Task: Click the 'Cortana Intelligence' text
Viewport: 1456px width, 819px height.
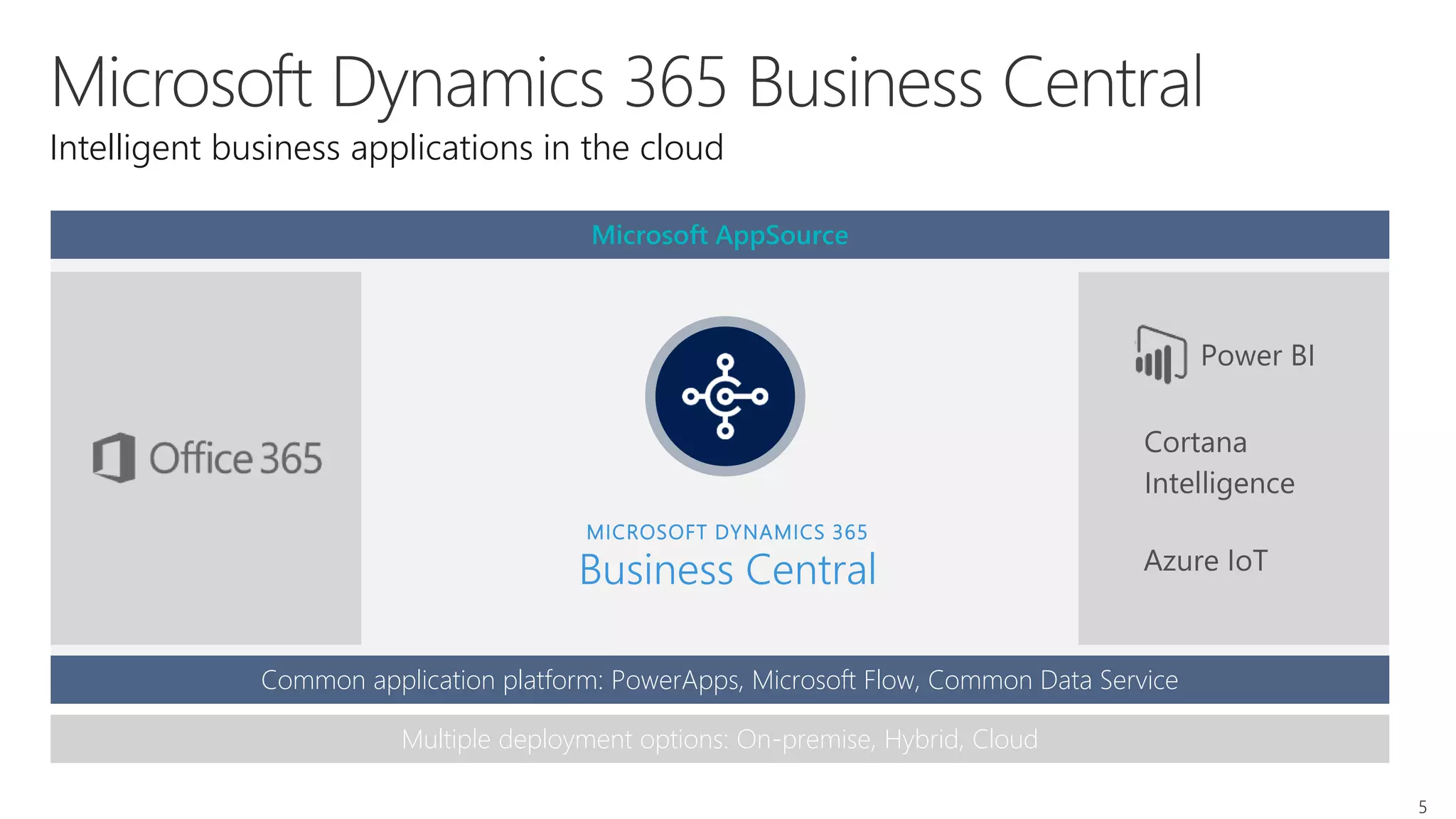Action: [x=1219, y=463]
